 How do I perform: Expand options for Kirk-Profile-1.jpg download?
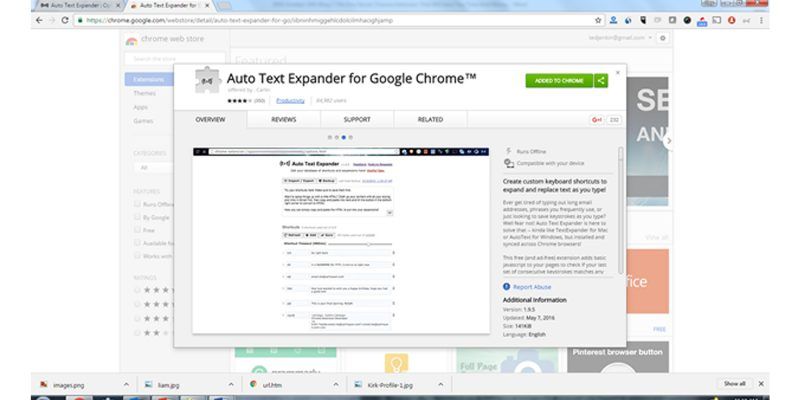click(x=440, y=384)
